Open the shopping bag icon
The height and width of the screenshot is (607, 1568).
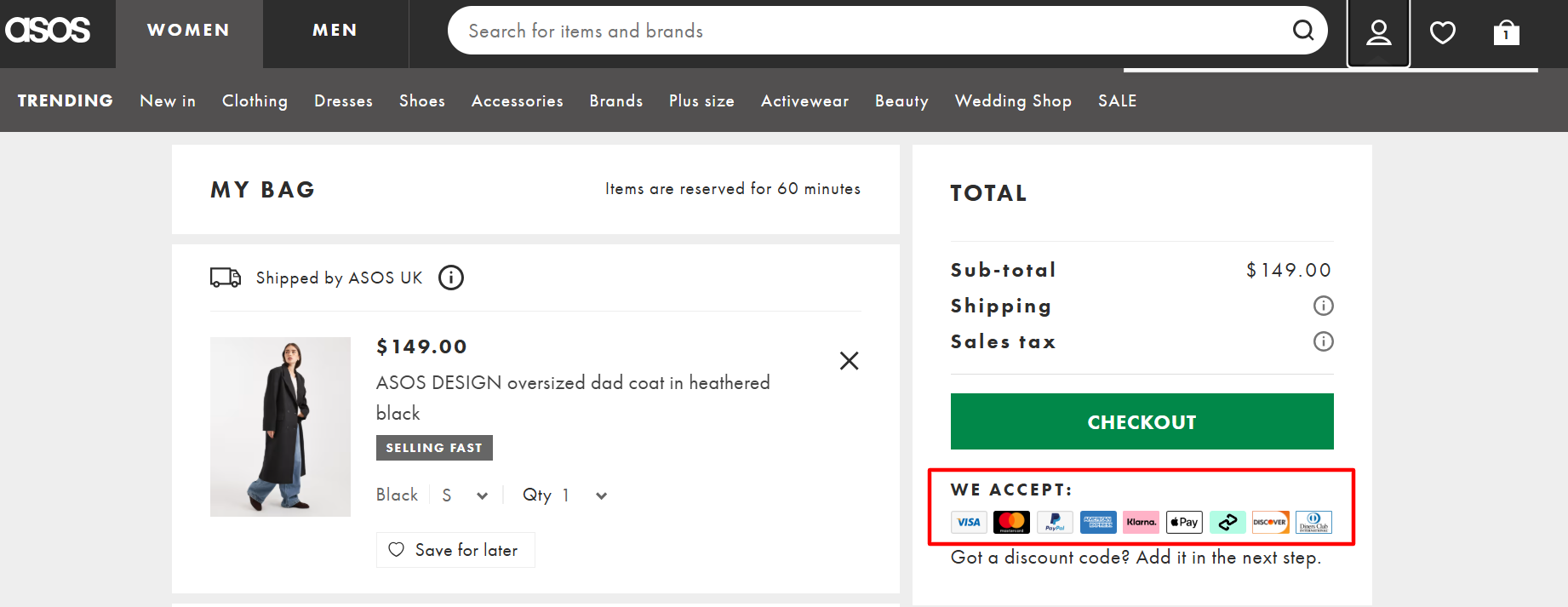[x=1506, y=31]
